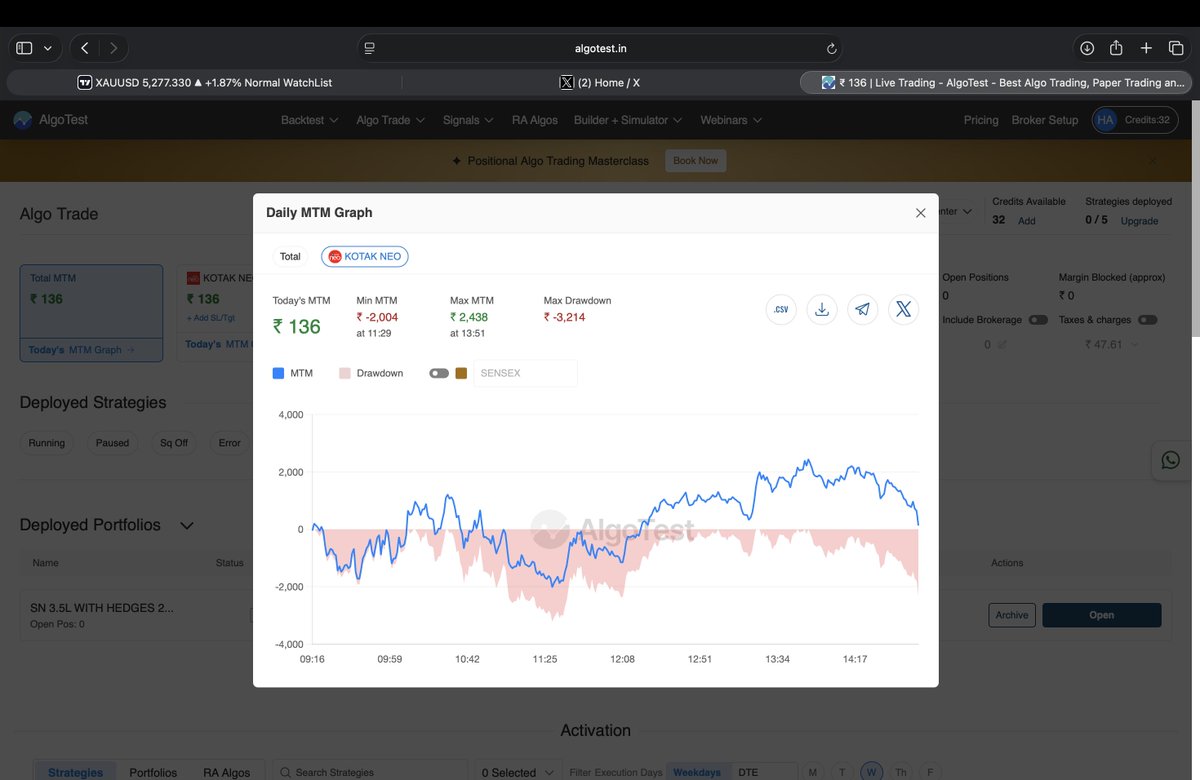Open Broker Setup page

1045,120
